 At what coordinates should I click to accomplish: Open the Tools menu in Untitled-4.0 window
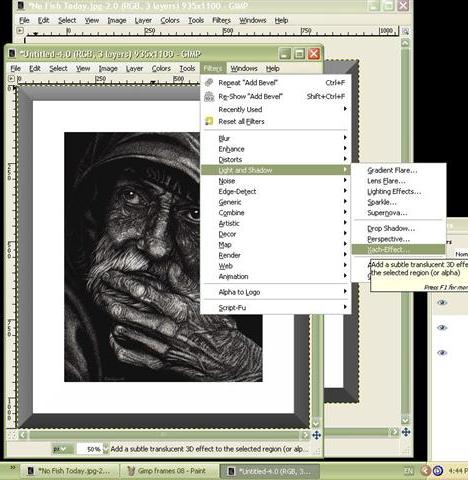(x=187, y=68)
